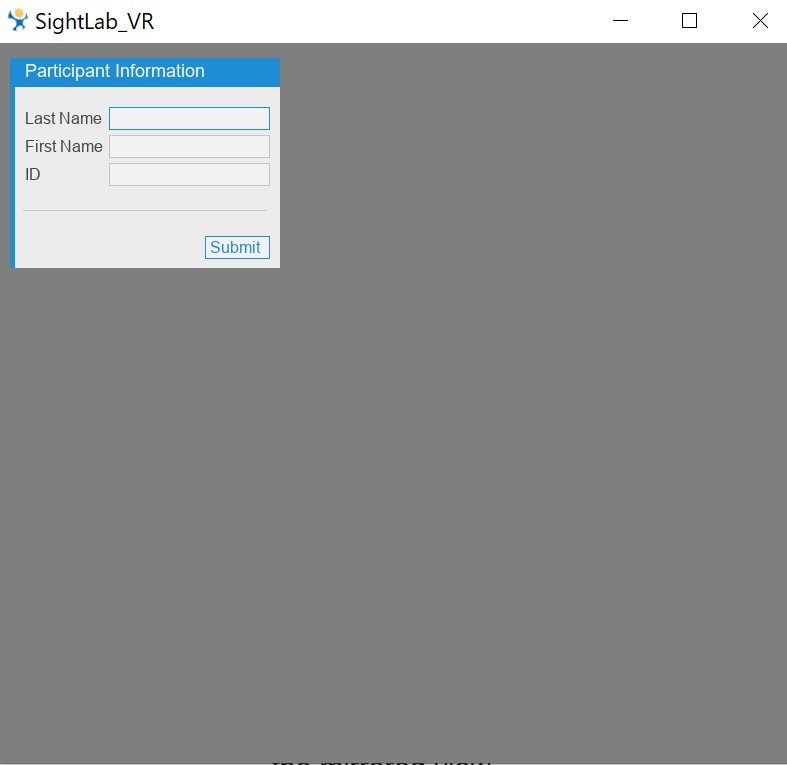Submit the participant information form
Screen dimensions: 787x765
coord(237,247)
